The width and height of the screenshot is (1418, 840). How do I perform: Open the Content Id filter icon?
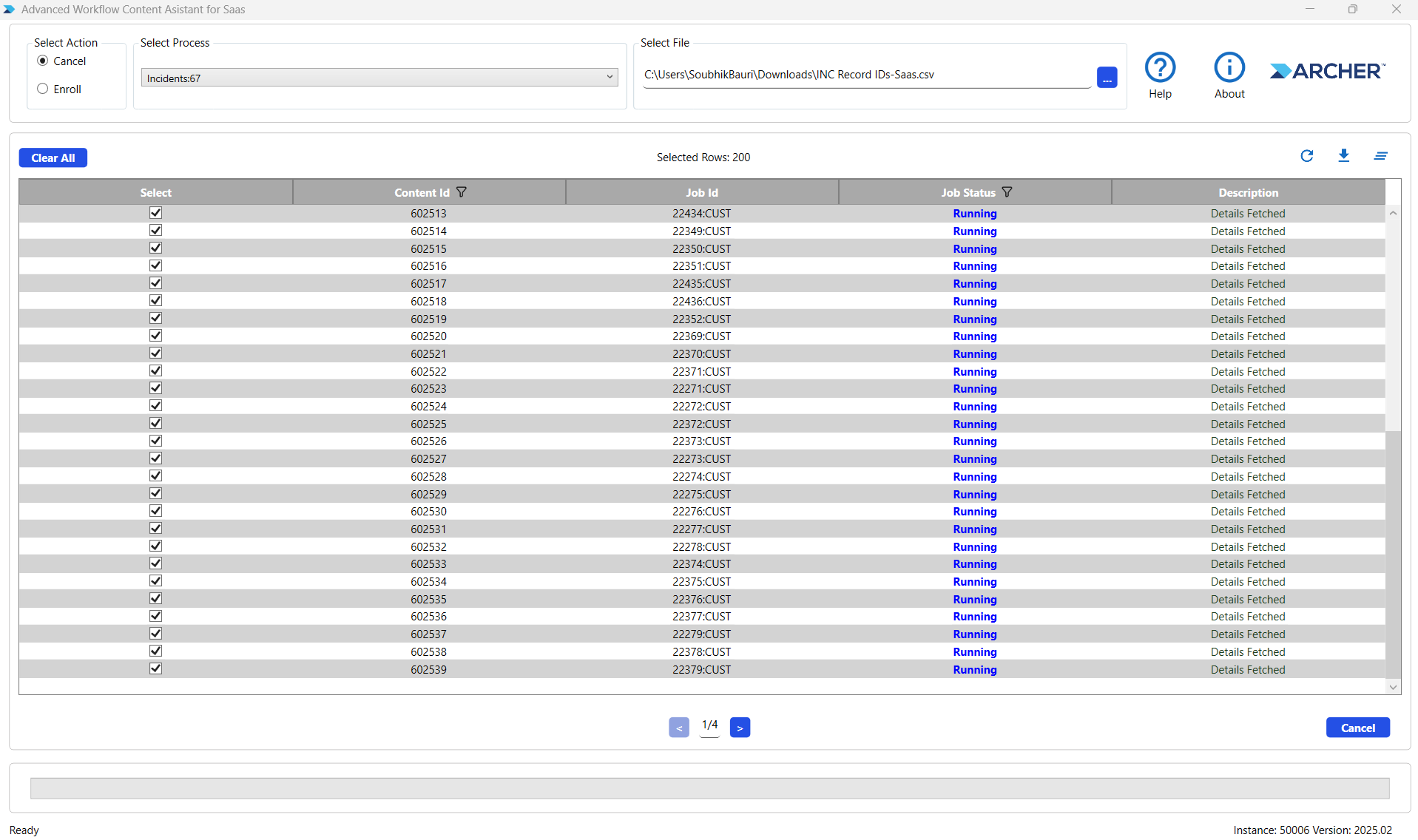click(462, 192)
